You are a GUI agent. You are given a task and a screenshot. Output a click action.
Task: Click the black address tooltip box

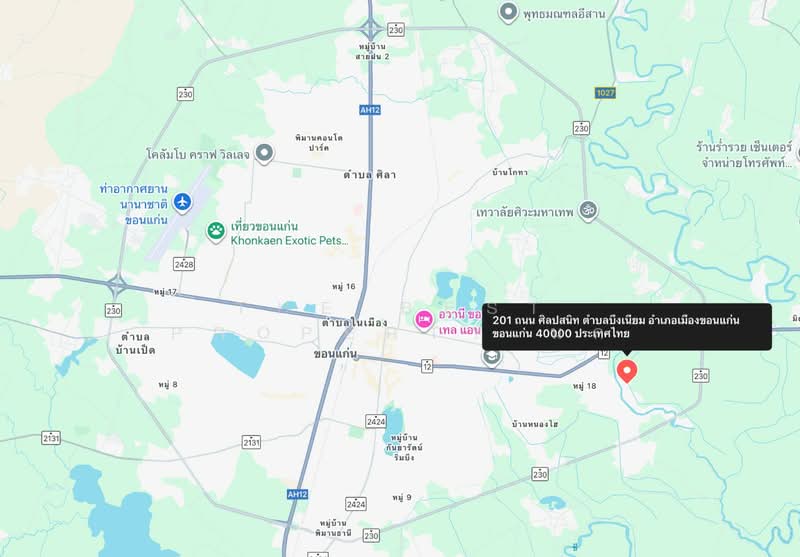[627, 327]
